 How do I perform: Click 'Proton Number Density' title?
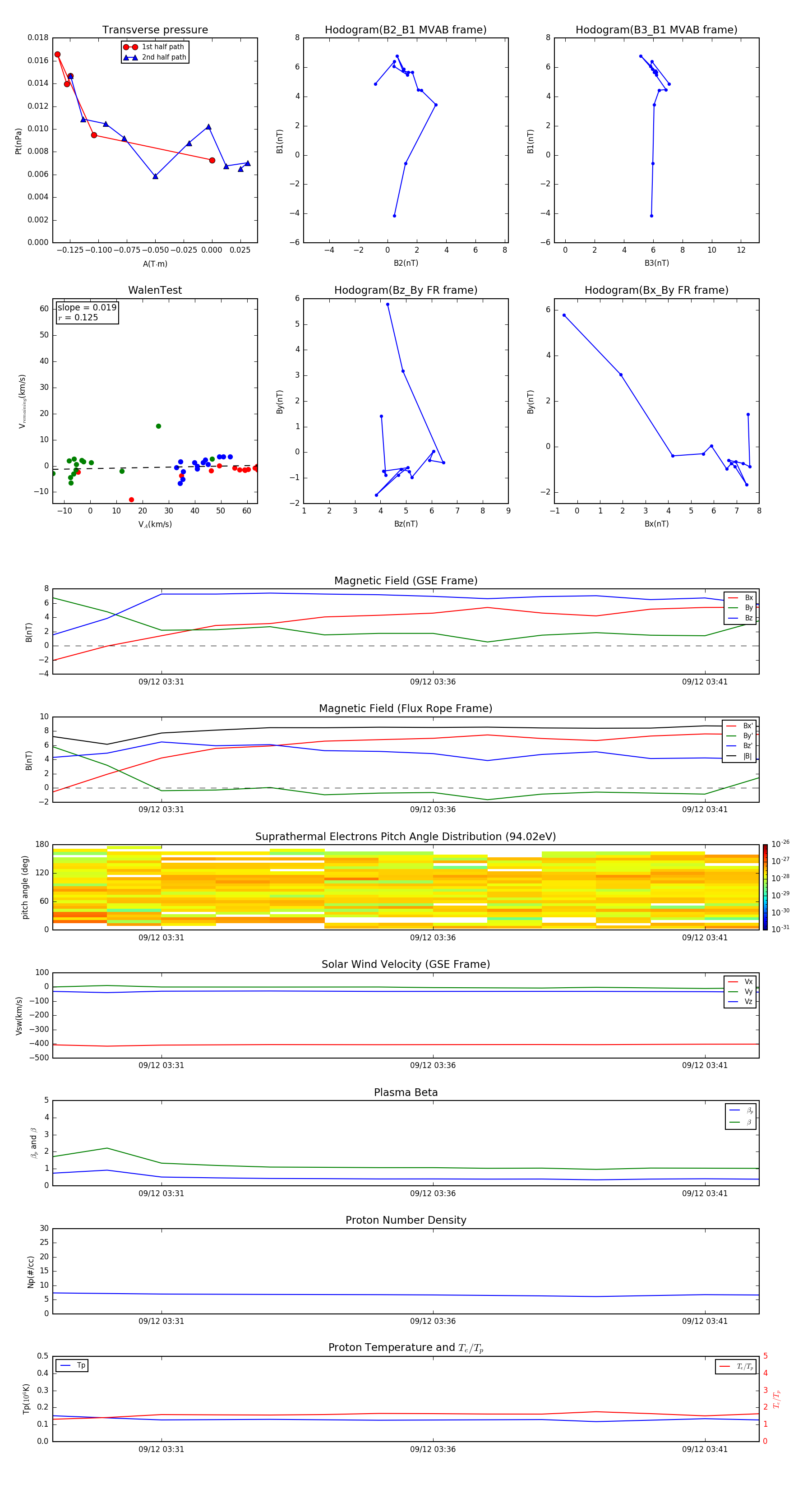[406, 1221]
